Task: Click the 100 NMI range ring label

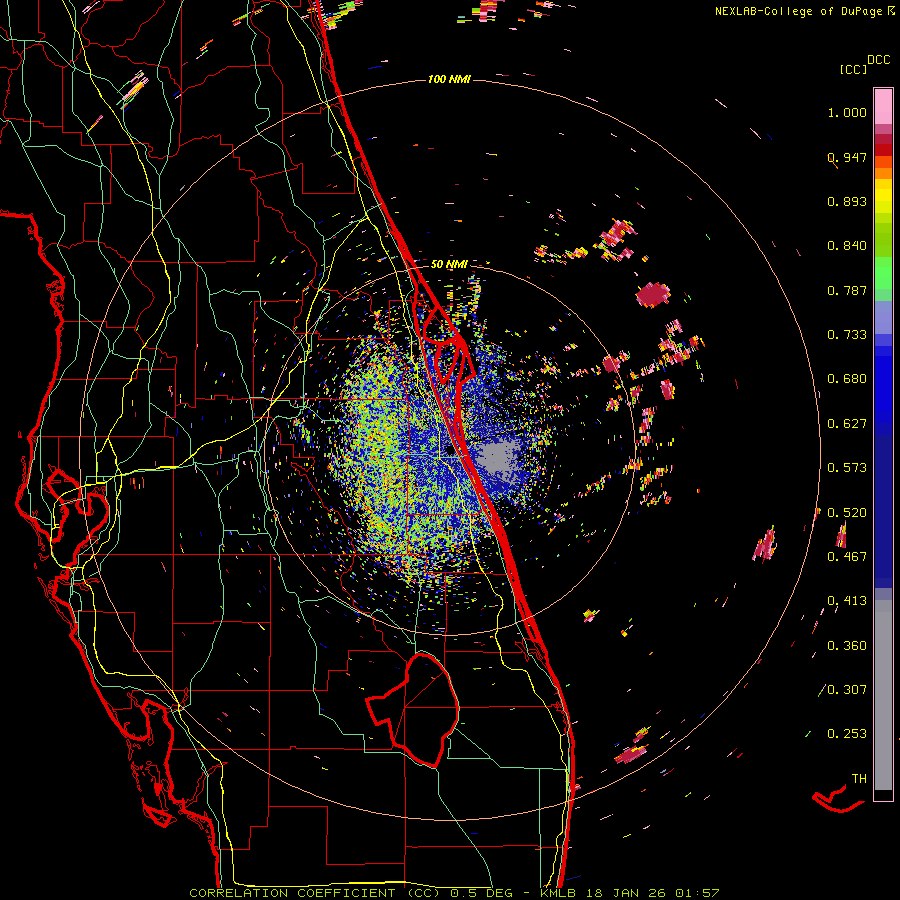Action: [x=449, y=79]
